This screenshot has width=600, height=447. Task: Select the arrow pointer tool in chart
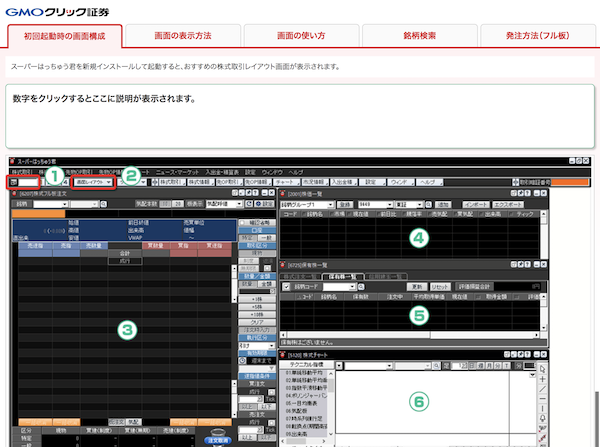pyautogui.click(x=543, y=369)
